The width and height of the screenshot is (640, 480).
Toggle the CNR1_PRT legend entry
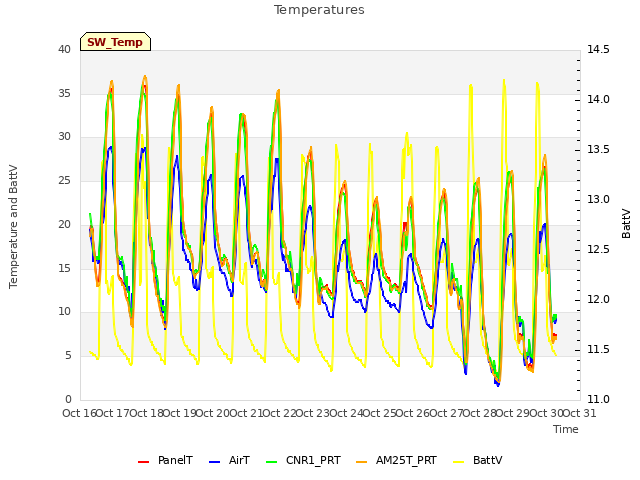coord(303,460)
